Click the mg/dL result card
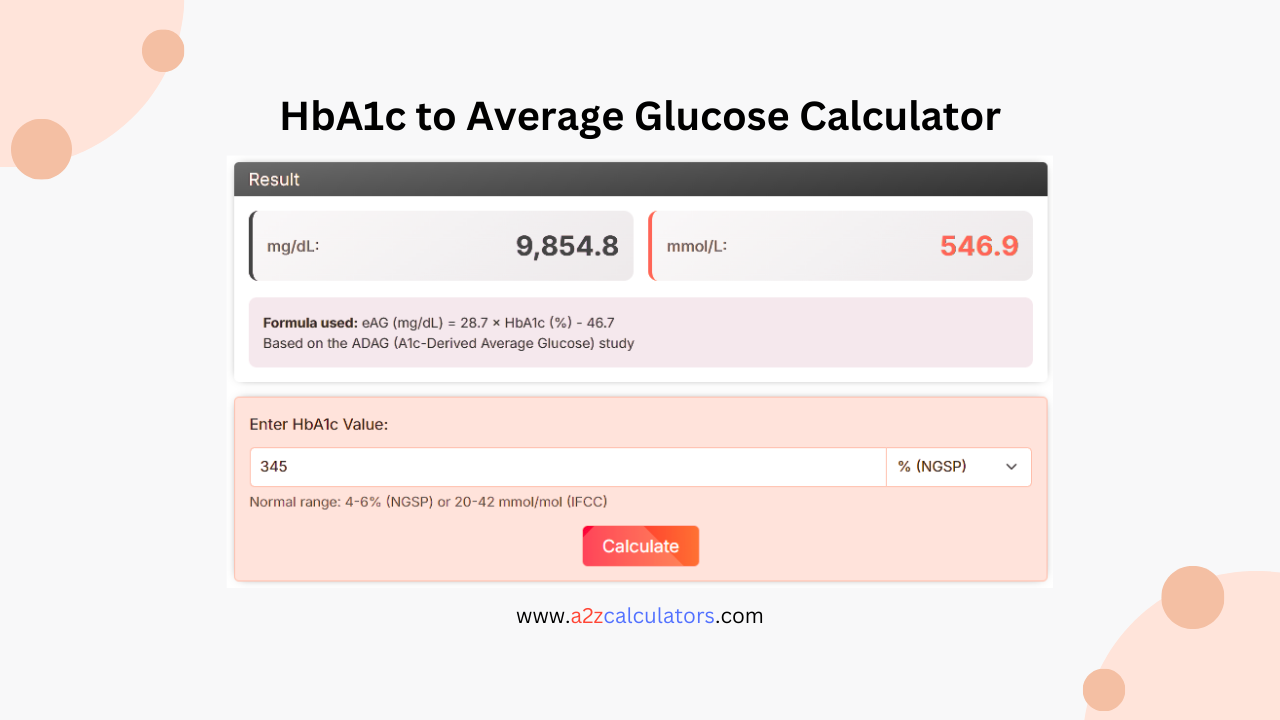 click(441, 245)
